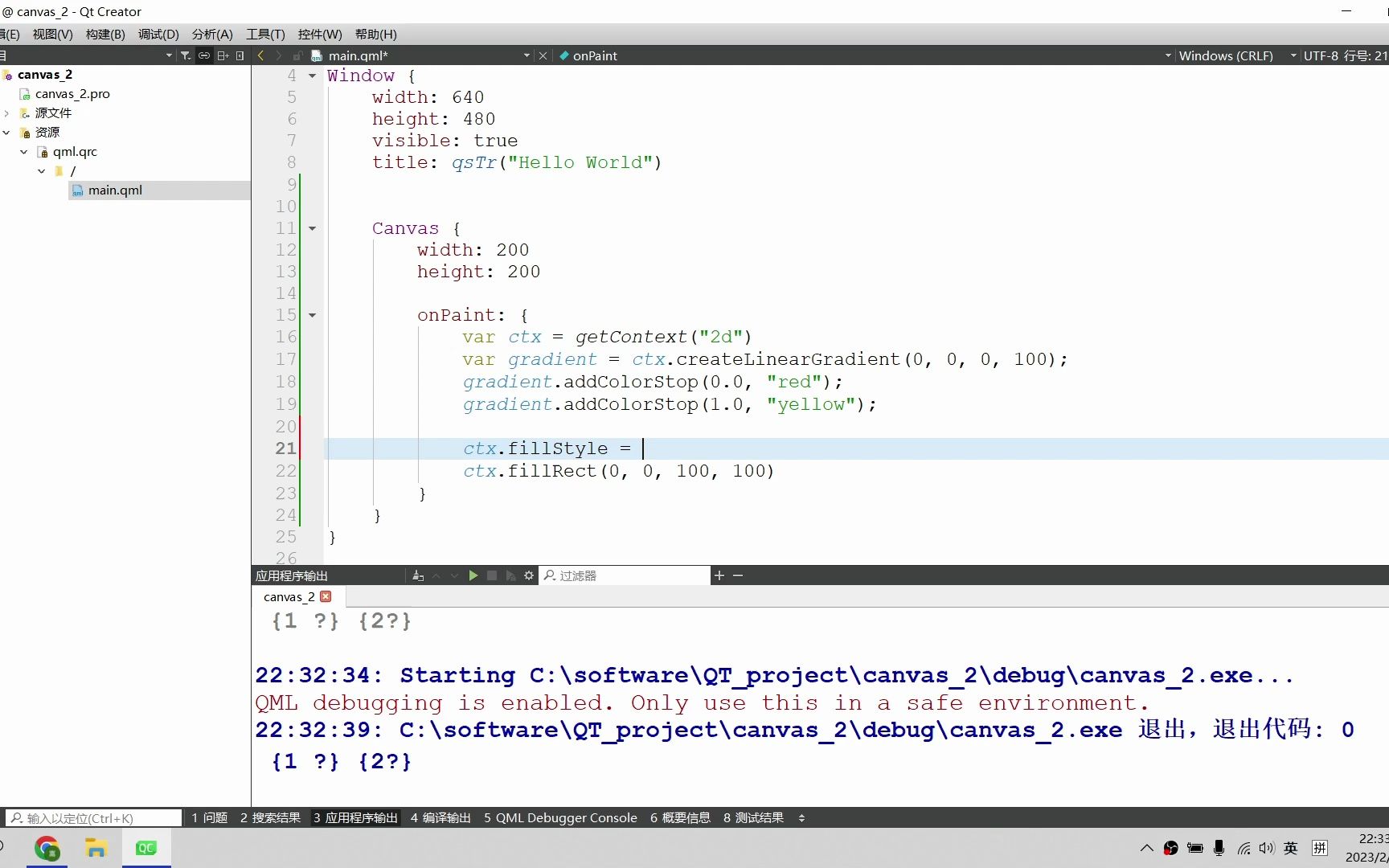Toggle 英 input language indicator

tap(1291, 848)
